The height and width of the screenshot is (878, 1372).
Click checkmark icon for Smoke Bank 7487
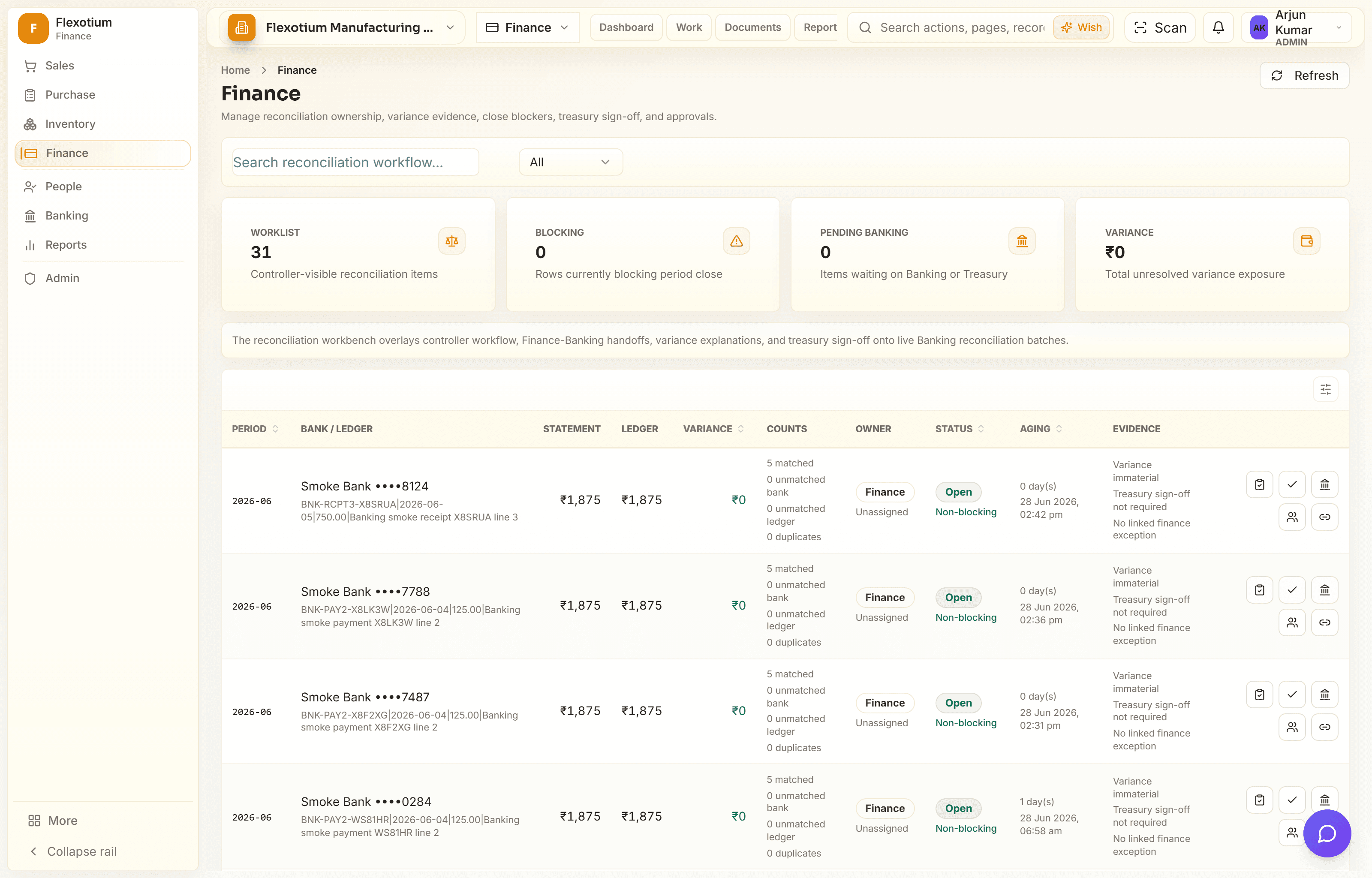(1292, 695)
